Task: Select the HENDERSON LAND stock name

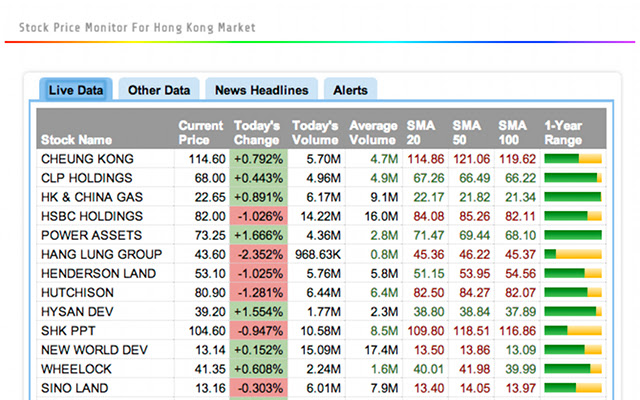Action: point(98,273)
